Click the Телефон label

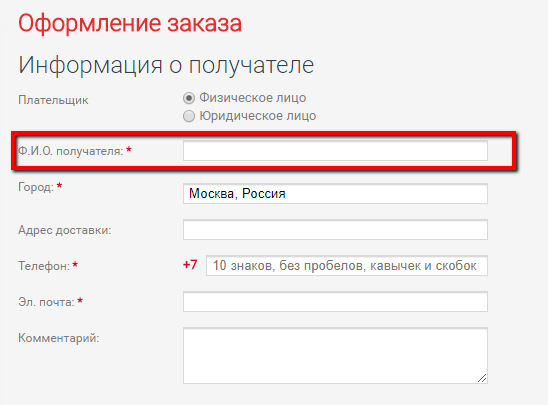tap(44, 266)
